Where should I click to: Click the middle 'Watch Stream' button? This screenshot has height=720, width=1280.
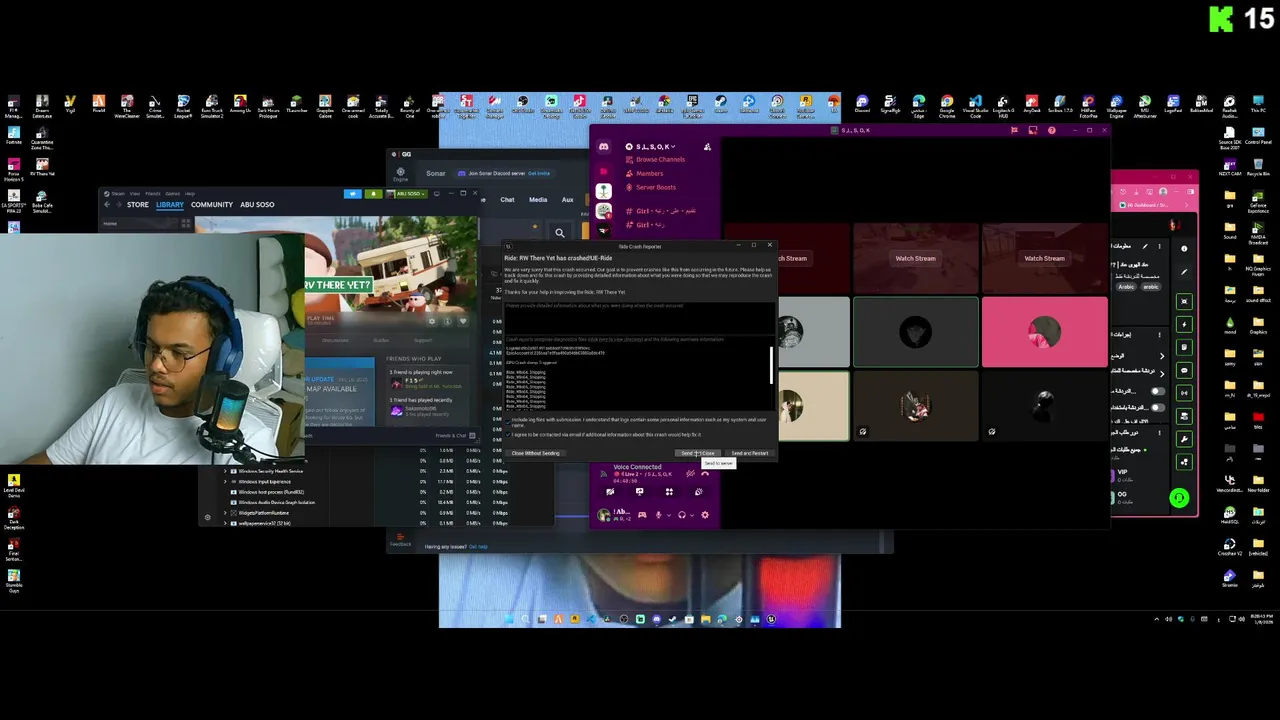tap(915, 258)
